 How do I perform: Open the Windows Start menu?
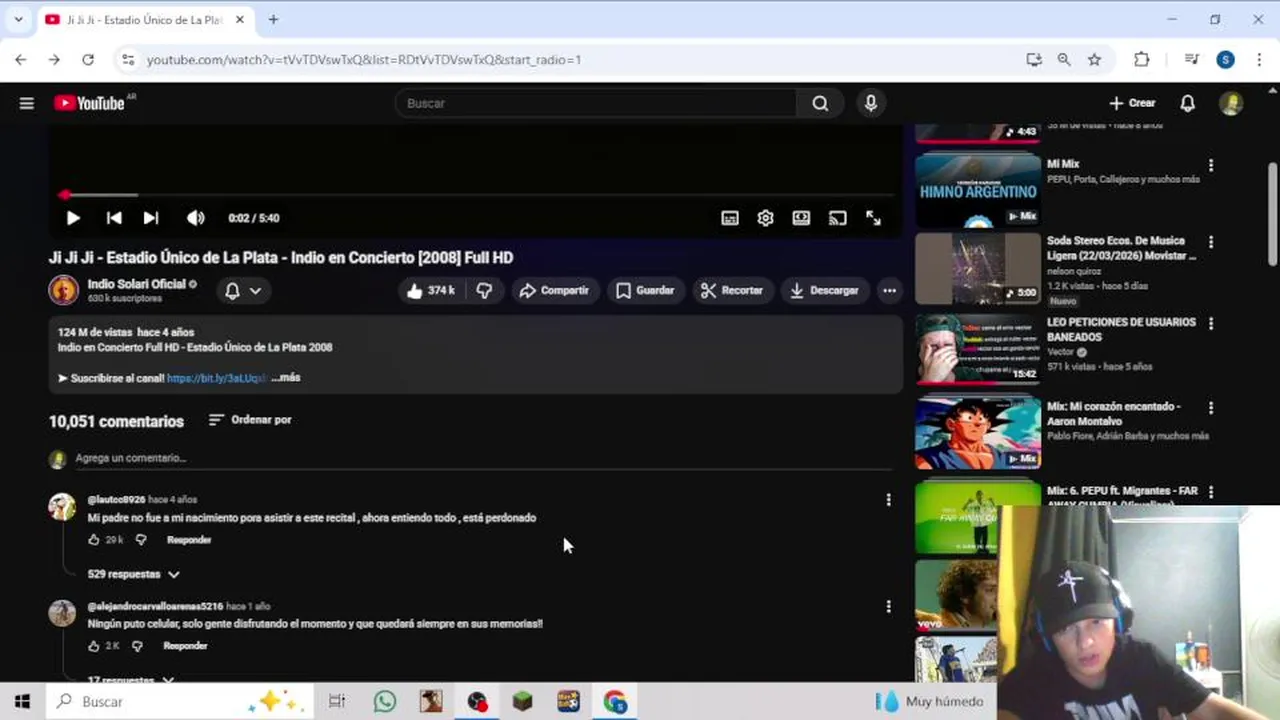point(22,702)
